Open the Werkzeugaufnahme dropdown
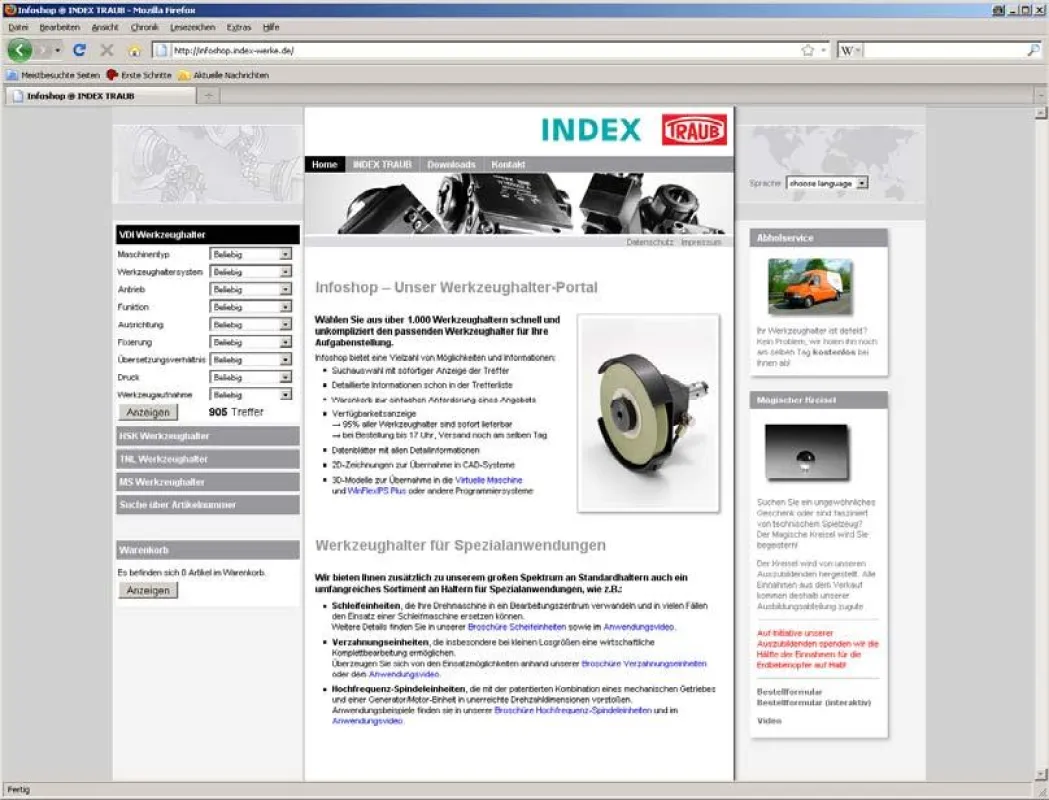Viewport: 1049px width, 800px height. tap(251, 395)
